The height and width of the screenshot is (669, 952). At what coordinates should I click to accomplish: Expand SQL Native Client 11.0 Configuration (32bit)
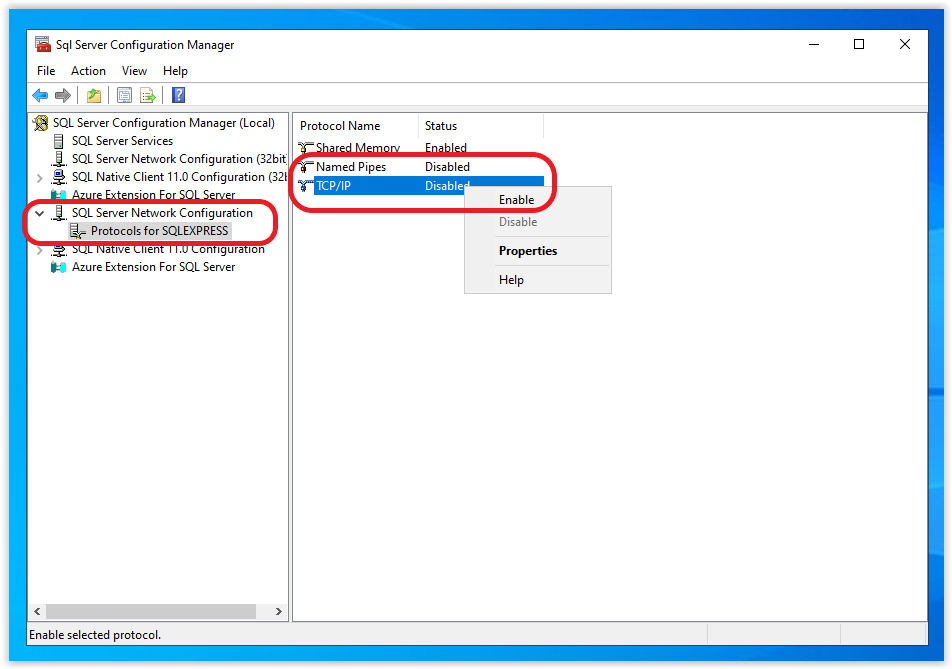(40, 178)
